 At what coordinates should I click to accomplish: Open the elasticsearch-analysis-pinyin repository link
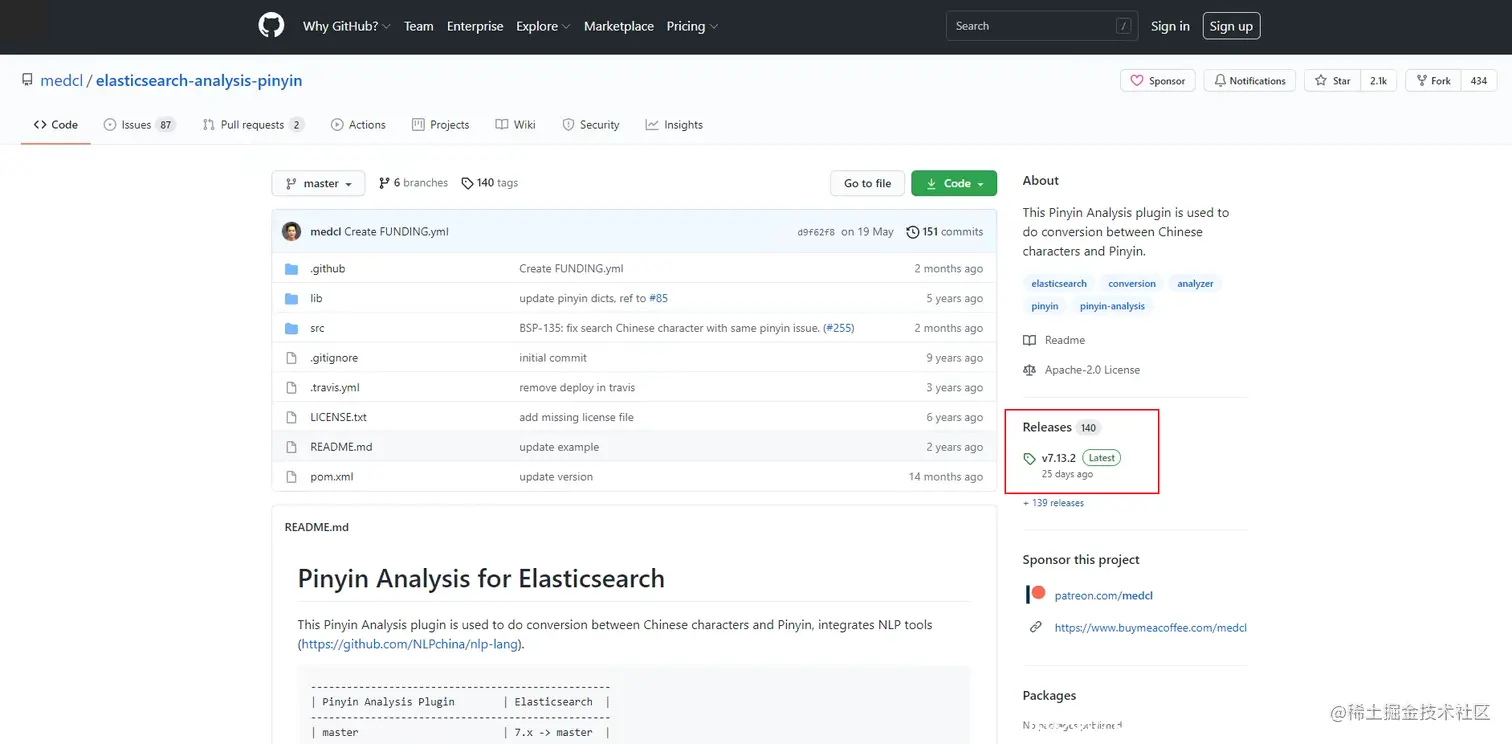199,81
